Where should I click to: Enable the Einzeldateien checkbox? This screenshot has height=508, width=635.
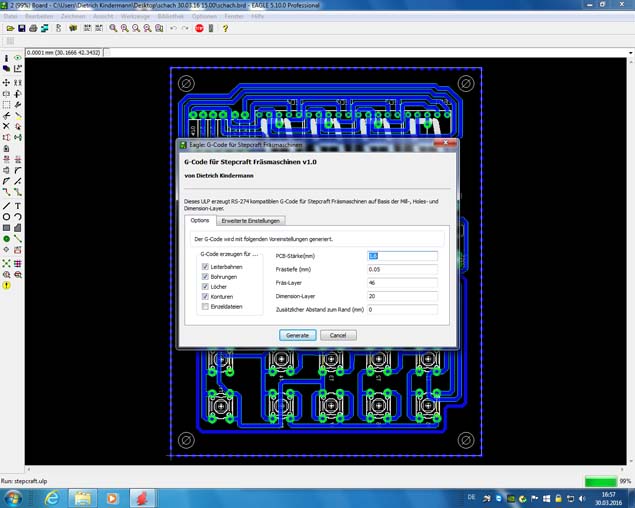pos(205,307)
